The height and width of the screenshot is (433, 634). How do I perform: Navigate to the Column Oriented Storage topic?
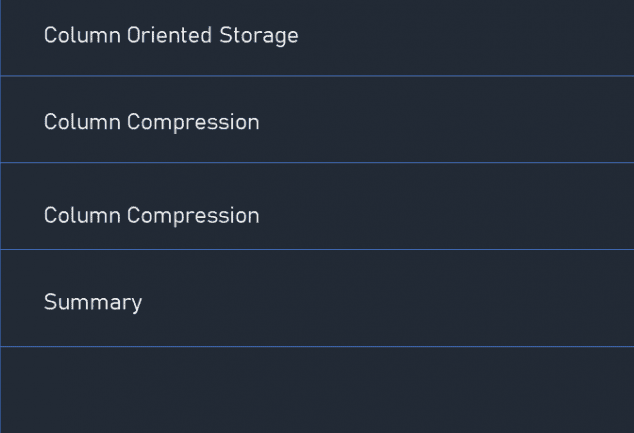tap(317, 38)
